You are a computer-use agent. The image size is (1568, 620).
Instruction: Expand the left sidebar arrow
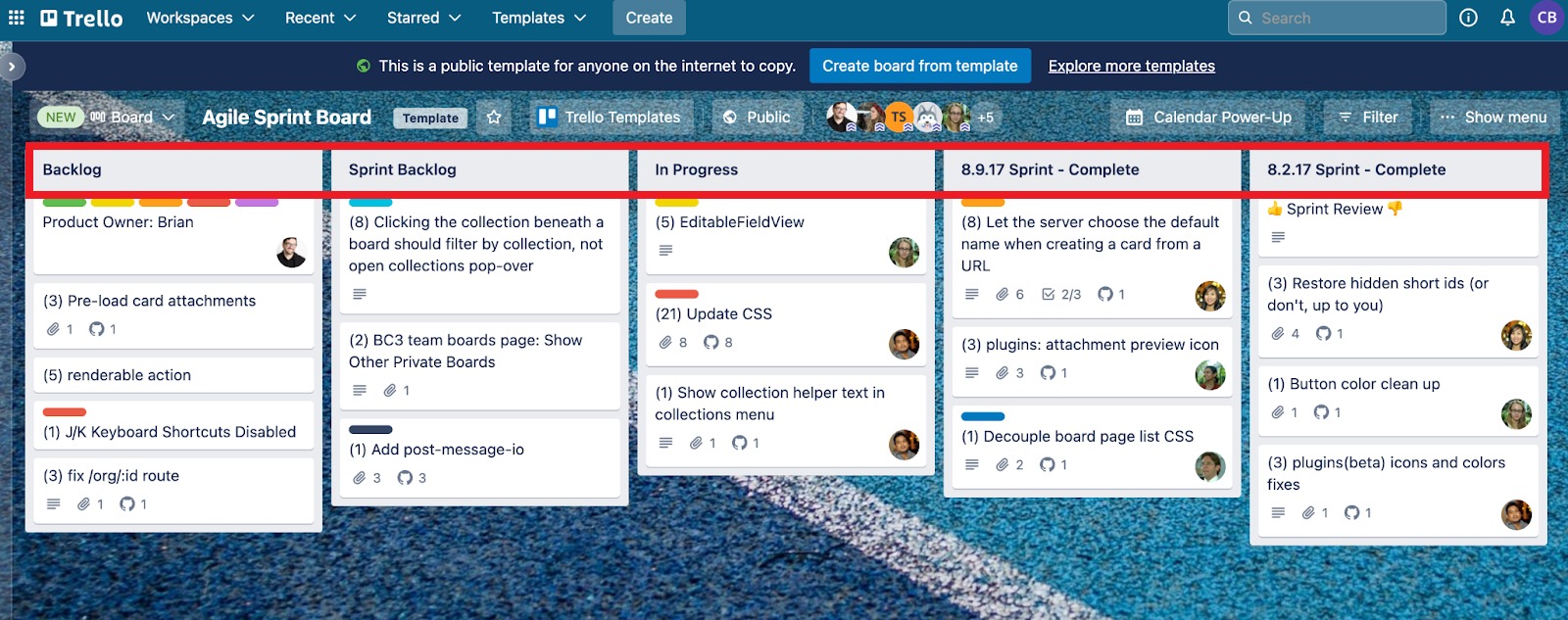[12, 67]
